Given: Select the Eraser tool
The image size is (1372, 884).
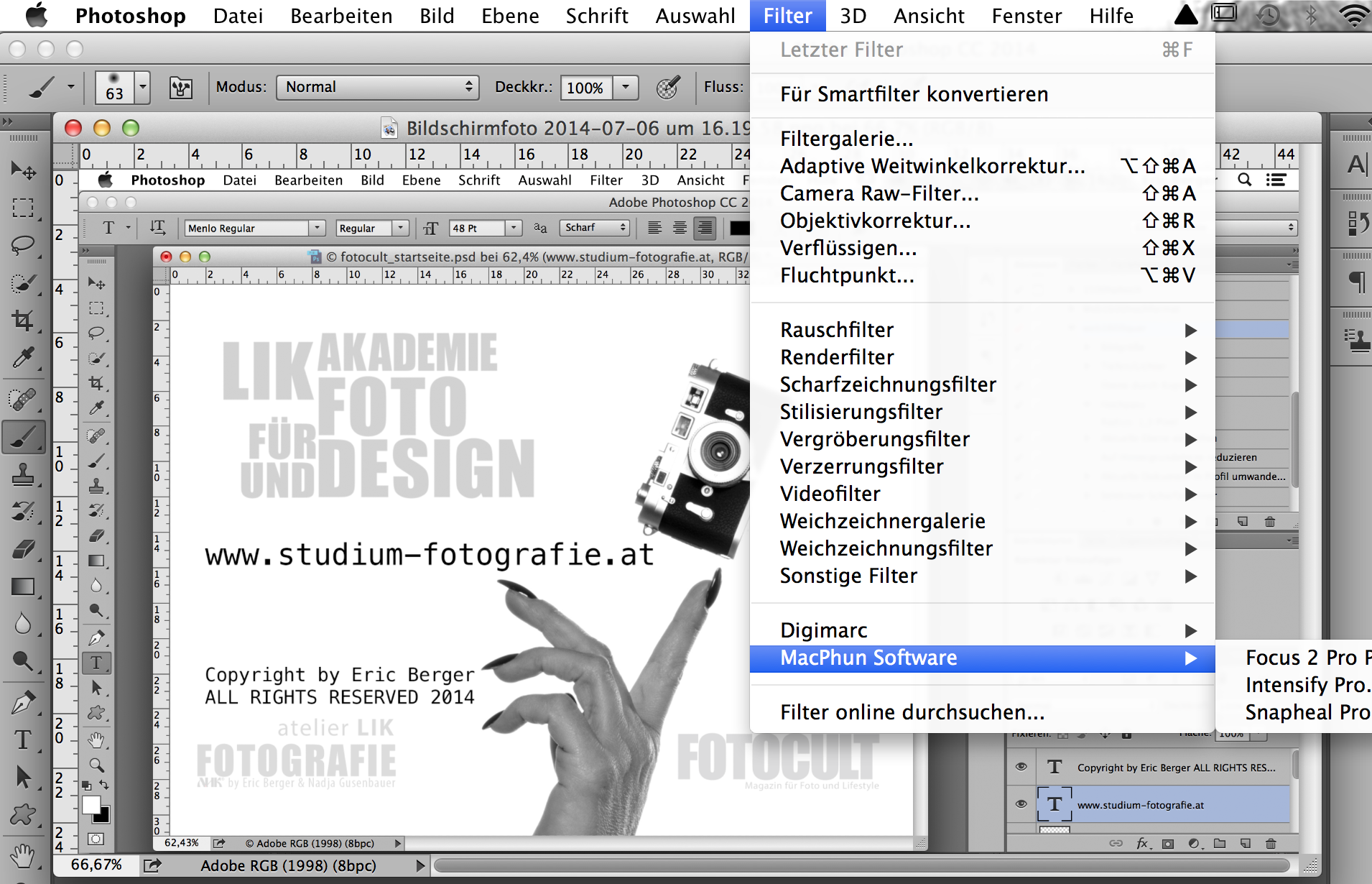Looking at the screenshot, I should tap(24, 549).
